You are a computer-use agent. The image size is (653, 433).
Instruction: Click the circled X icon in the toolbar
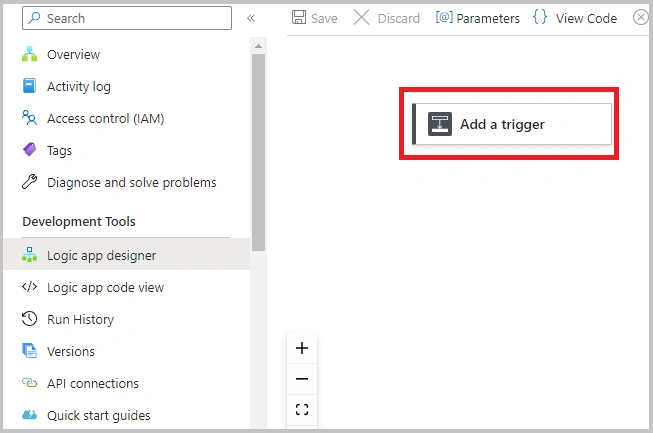tap(641, 17)
